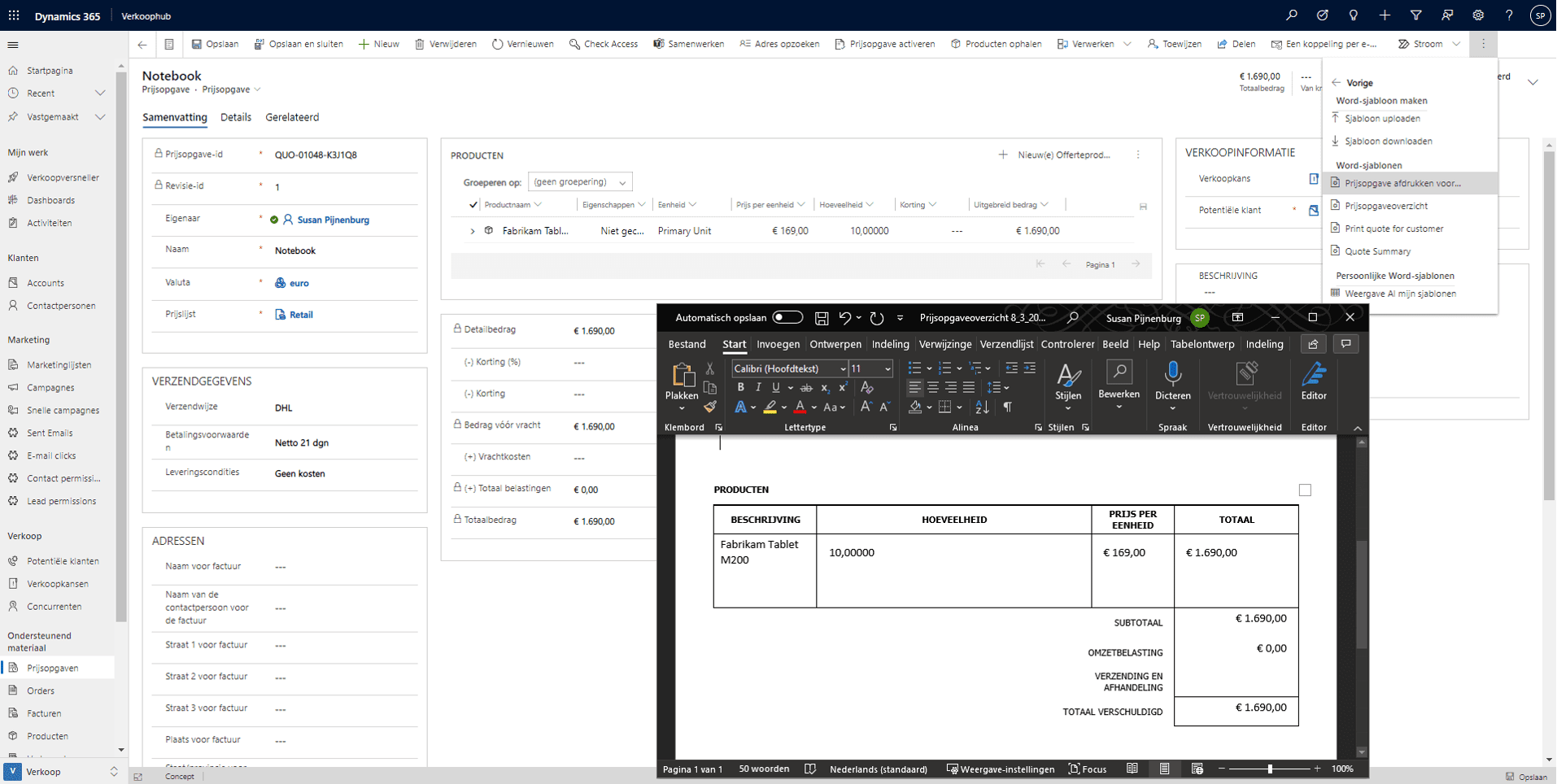Collapse the Word ribbon
This screenshot has height=784, width=1557.
pyautogui.click(x=1357, y=428)
